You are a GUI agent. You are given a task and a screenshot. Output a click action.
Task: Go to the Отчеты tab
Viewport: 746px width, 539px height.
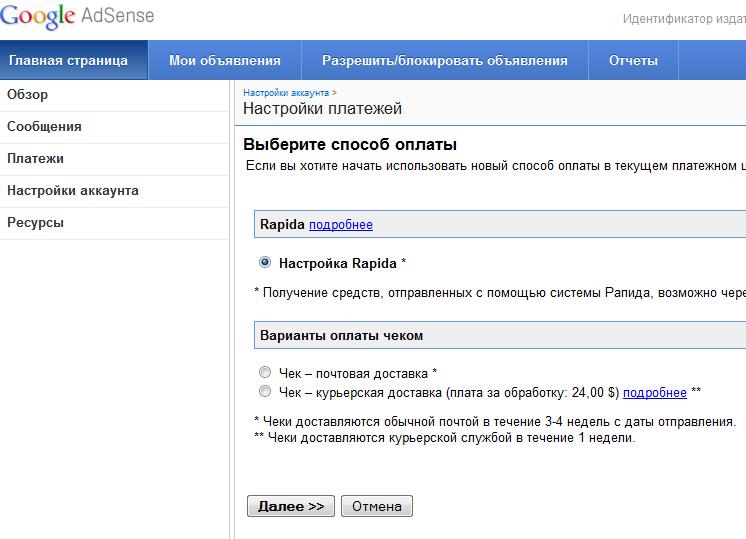coord(633,60)
